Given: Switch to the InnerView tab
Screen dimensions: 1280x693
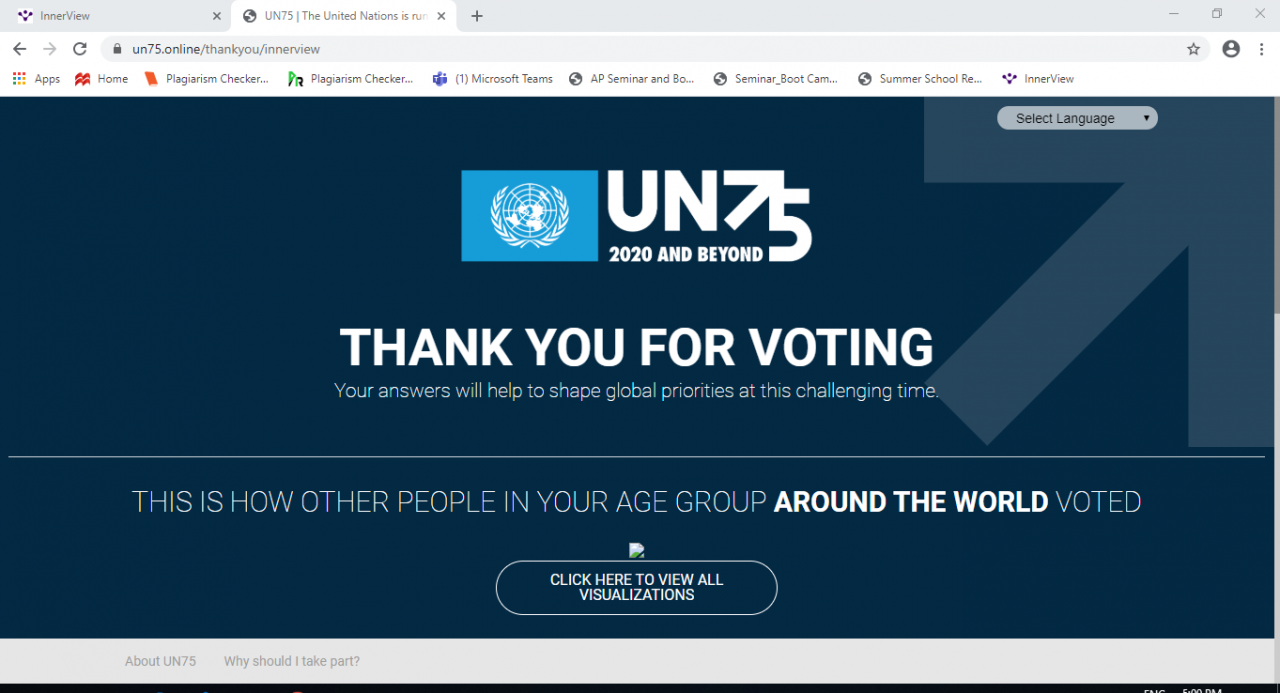Looking at the screenshot, I should [117, 16].
